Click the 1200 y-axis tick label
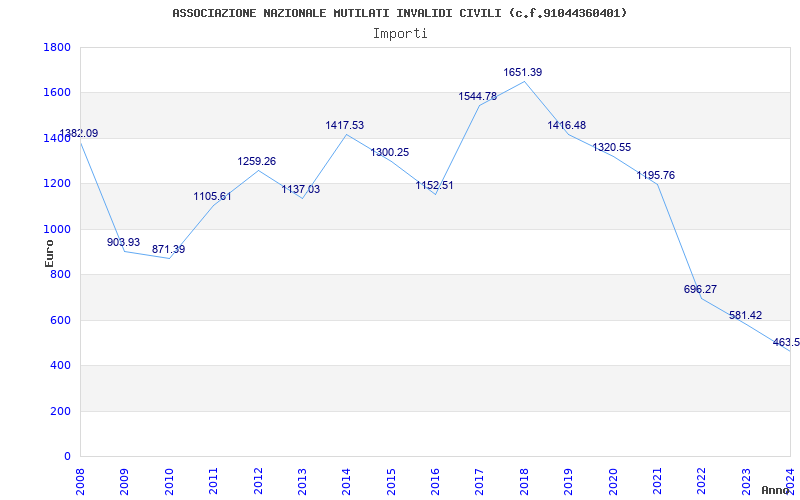800x500 pixels. pos(57,184)
